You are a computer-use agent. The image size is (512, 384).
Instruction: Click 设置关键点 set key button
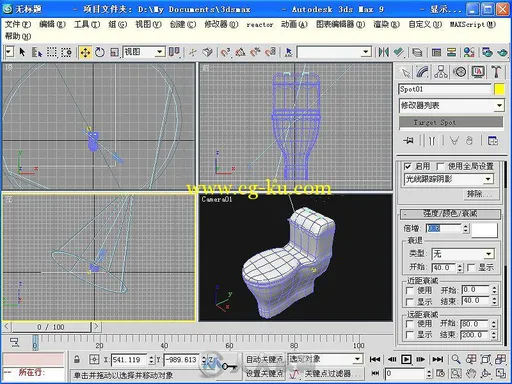click(264, 374)
